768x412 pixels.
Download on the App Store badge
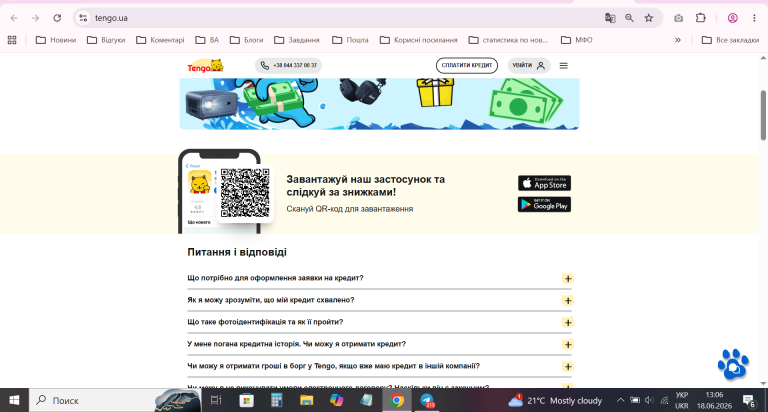[544, 183]
